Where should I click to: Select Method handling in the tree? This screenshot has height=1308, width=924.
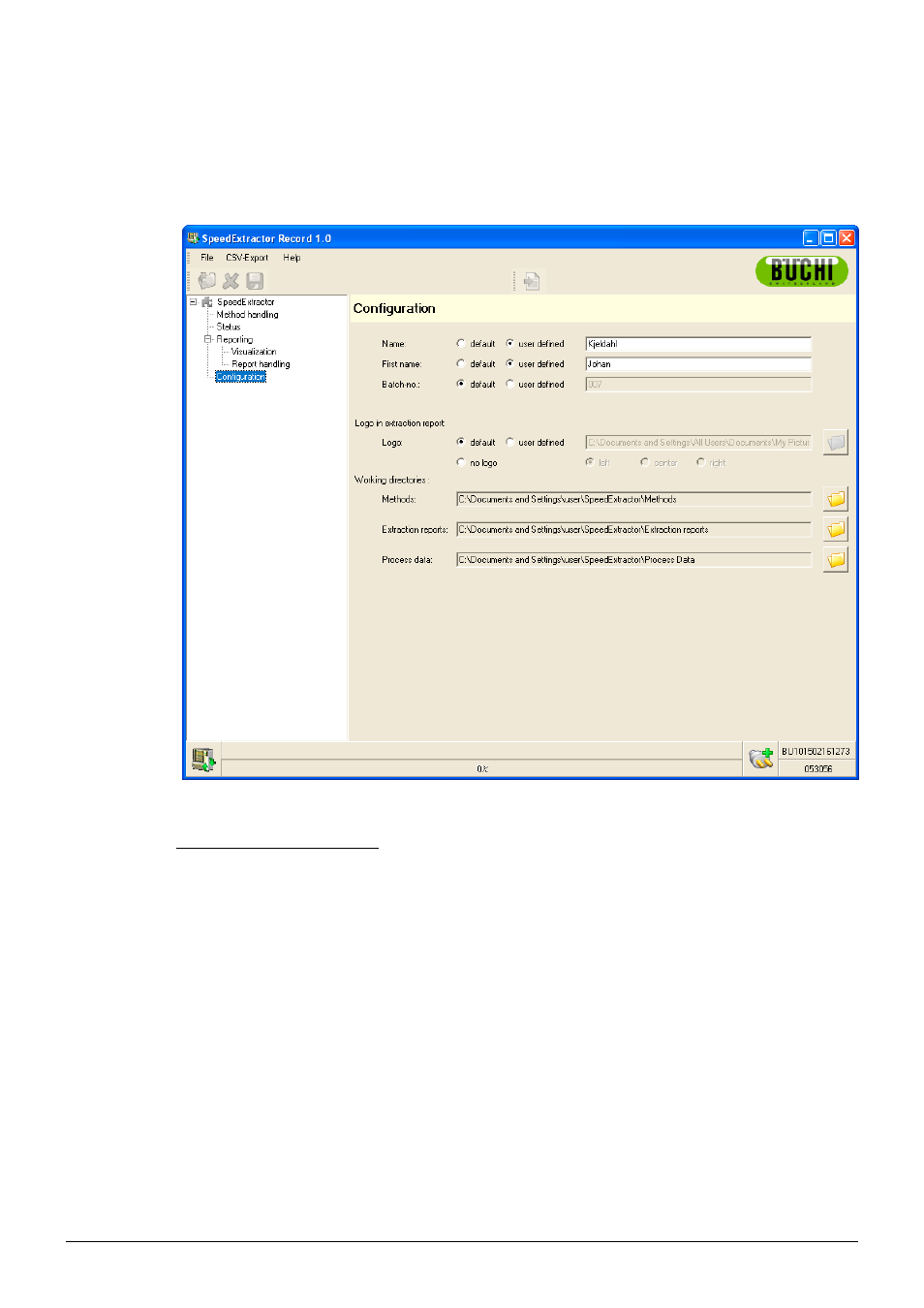[247, 315]
